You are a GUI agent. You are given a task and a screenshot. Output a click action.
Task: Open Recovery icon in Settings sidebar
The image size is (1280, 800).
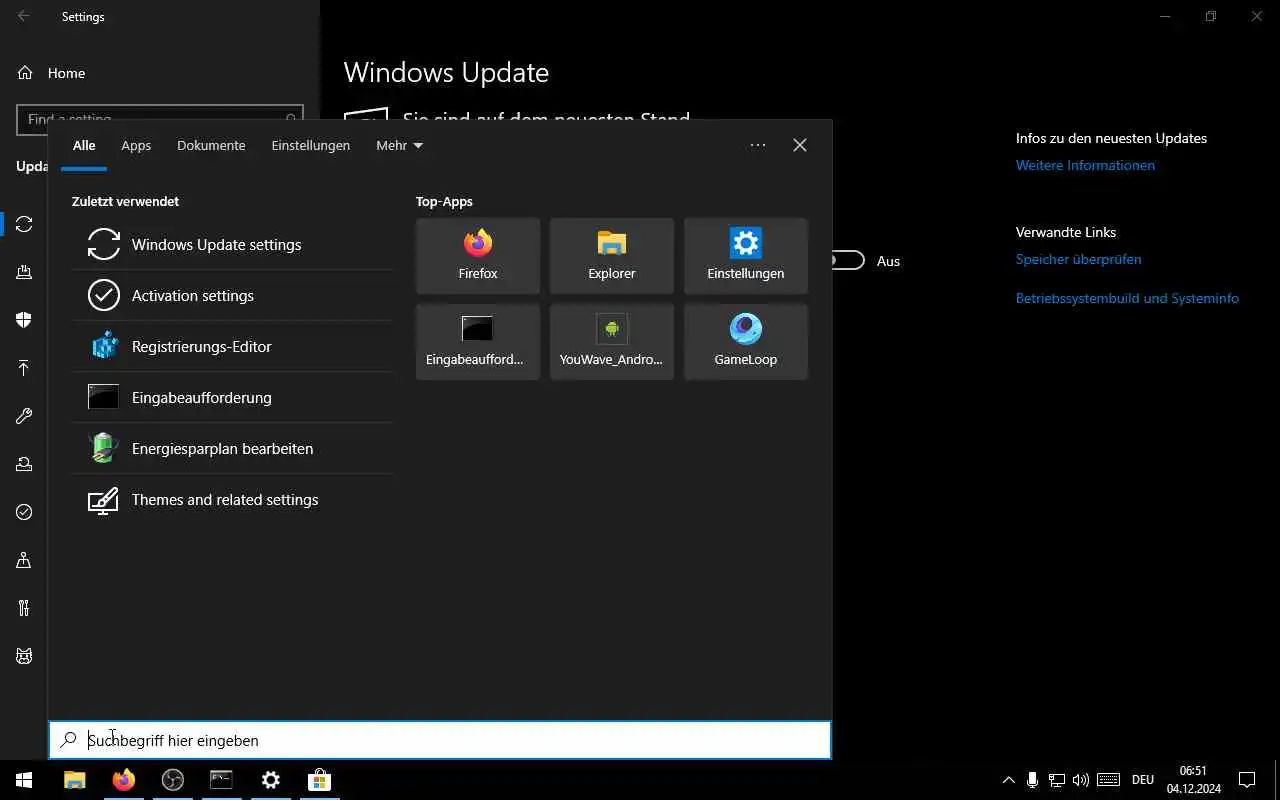[x=24, y=464]
